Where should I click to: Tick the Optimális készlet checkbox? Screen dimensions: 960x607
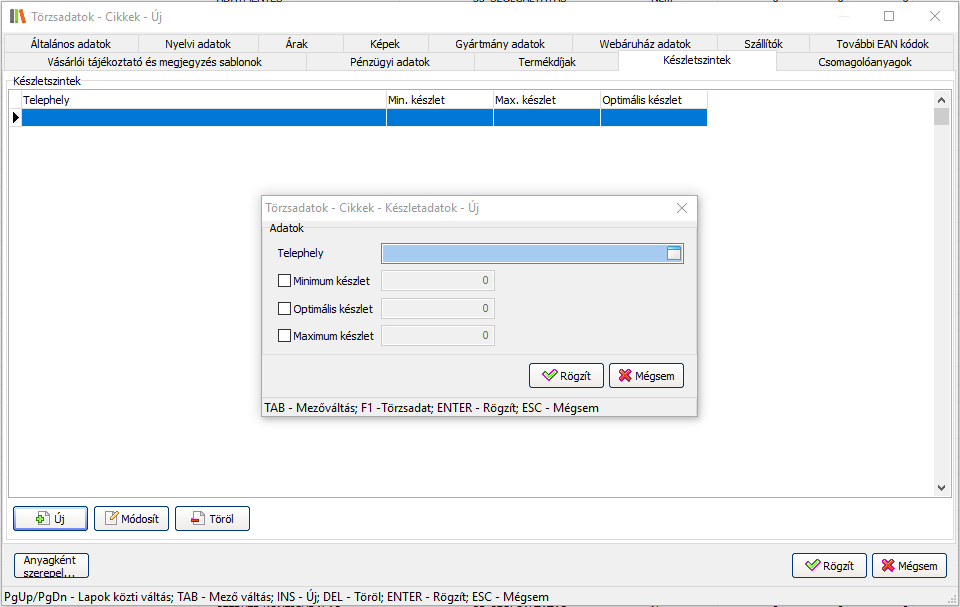point(284,309)
